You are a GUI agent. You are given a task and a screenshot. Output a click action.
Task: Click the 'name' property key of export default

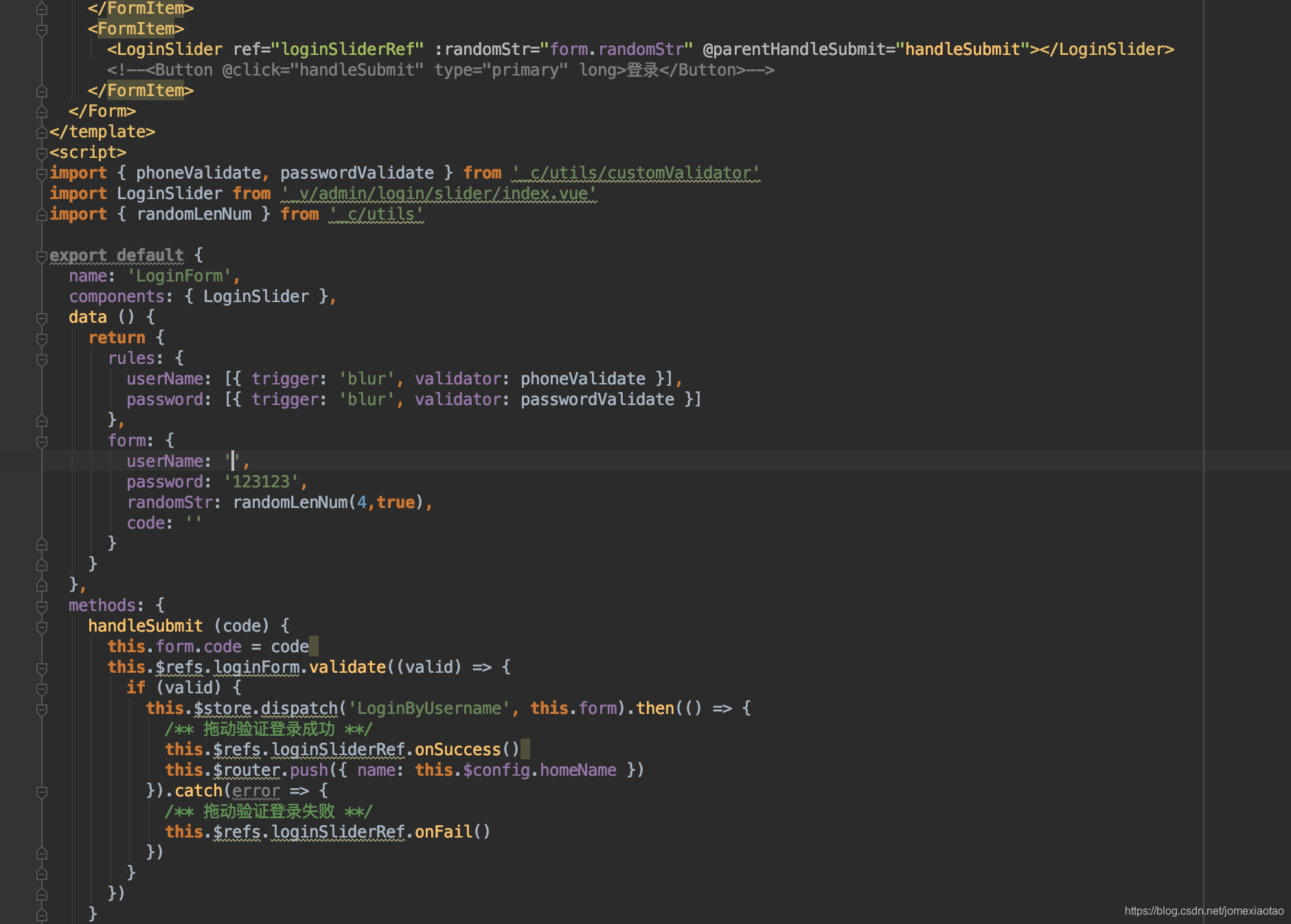tap(88, 276)
